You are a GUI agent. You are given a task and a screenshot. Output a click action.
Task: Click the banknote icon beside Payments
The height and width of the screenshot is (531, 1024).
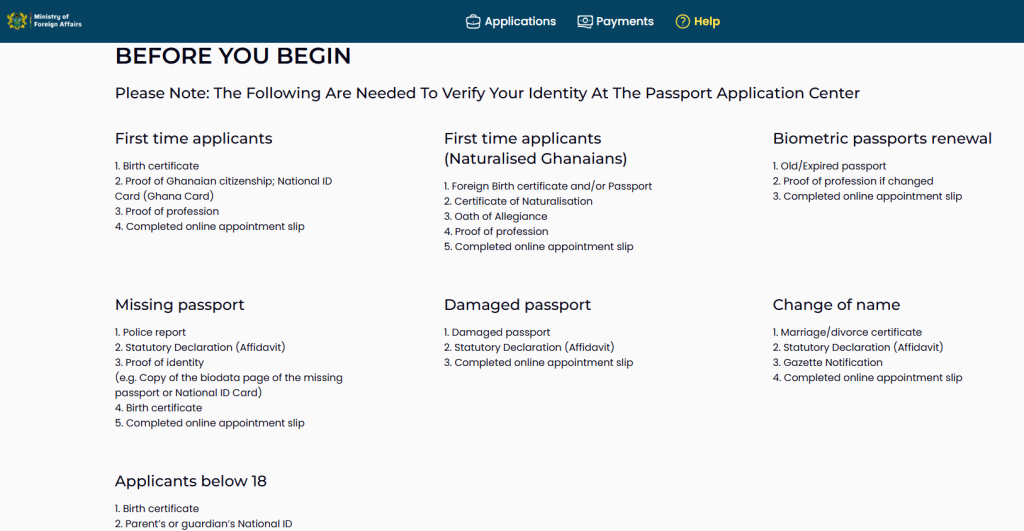pos(585,21)
